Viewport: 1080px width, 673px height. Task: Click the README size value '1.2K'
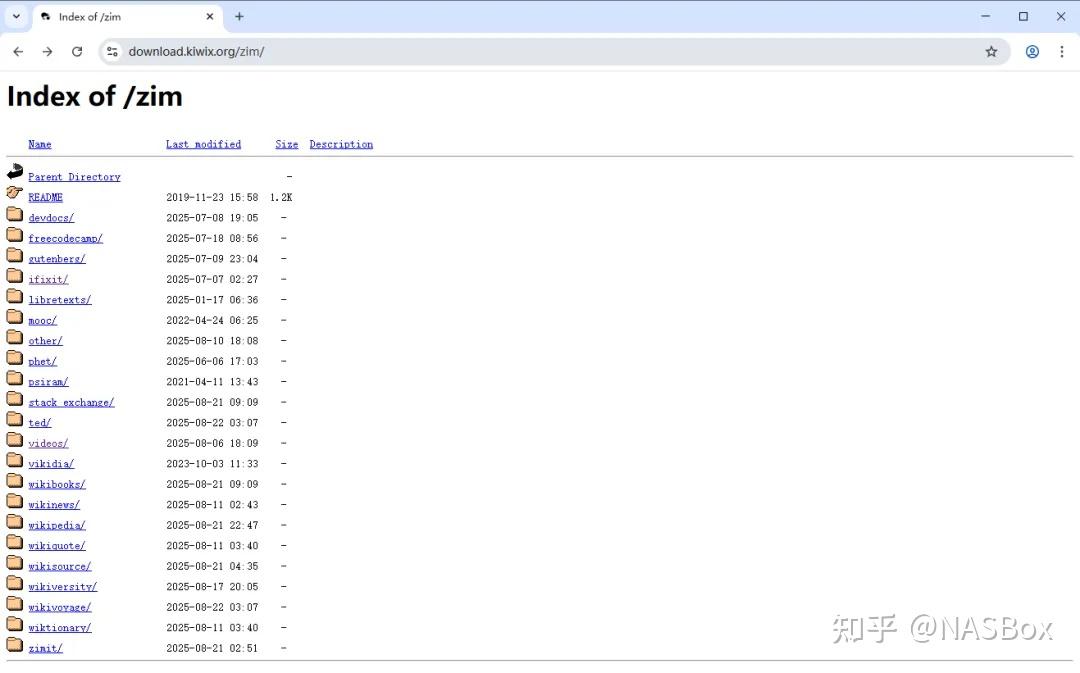click(x=281, y=197)
